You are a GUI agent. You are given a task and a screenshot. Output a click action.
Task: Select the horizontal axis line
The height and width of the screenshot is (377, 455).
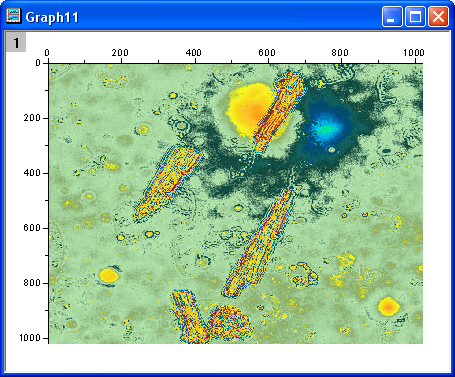point(236,63)
